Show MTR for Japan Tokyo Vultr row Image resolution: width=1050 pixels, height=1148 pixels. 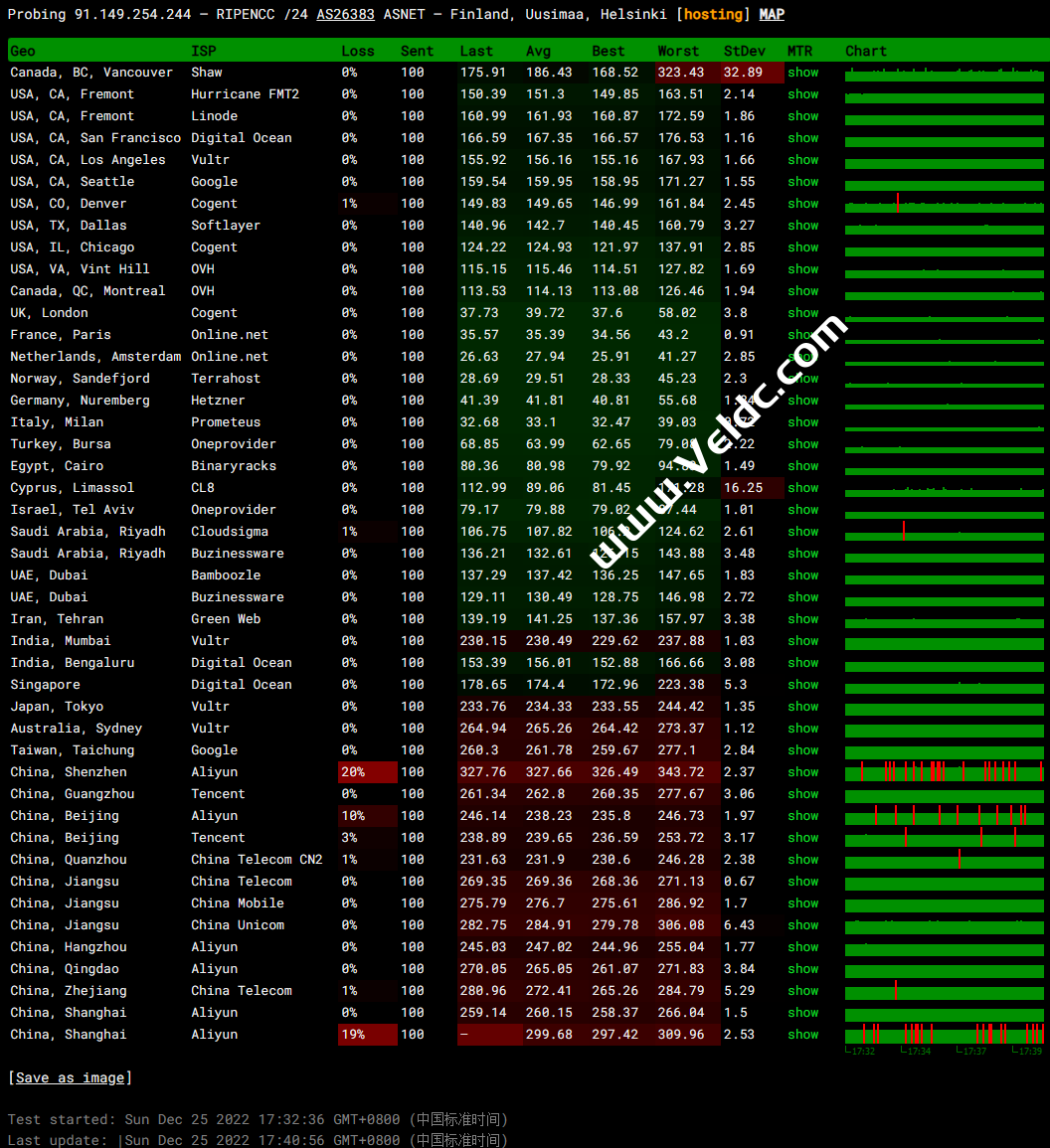tap(802, 707)
